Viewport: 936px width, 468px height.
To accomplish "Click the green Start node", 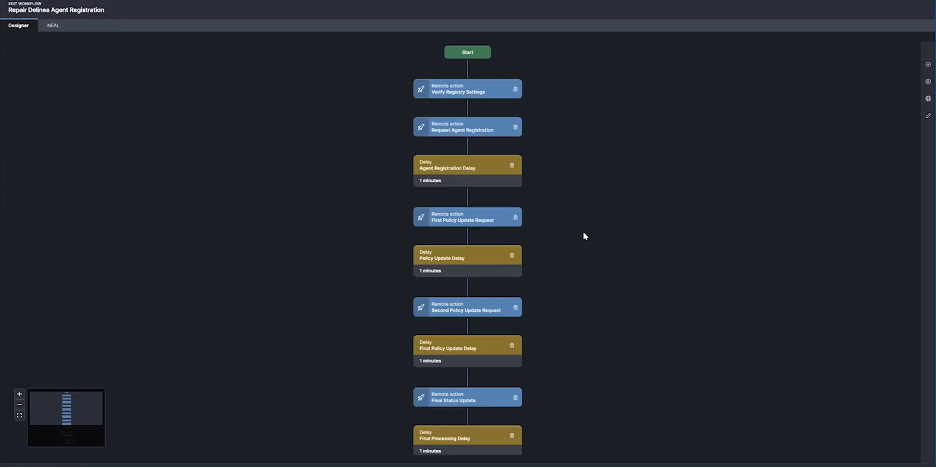I will pos(467,52).
